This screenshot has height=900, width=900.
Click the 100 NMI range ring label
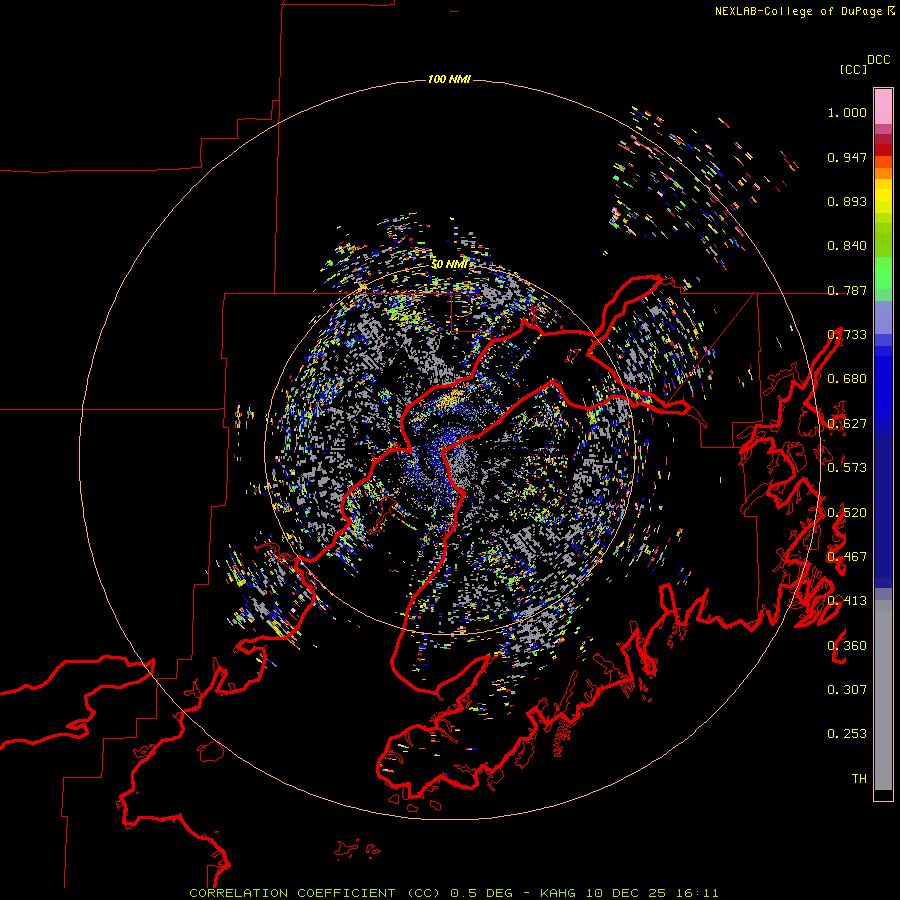coord(449,79)
